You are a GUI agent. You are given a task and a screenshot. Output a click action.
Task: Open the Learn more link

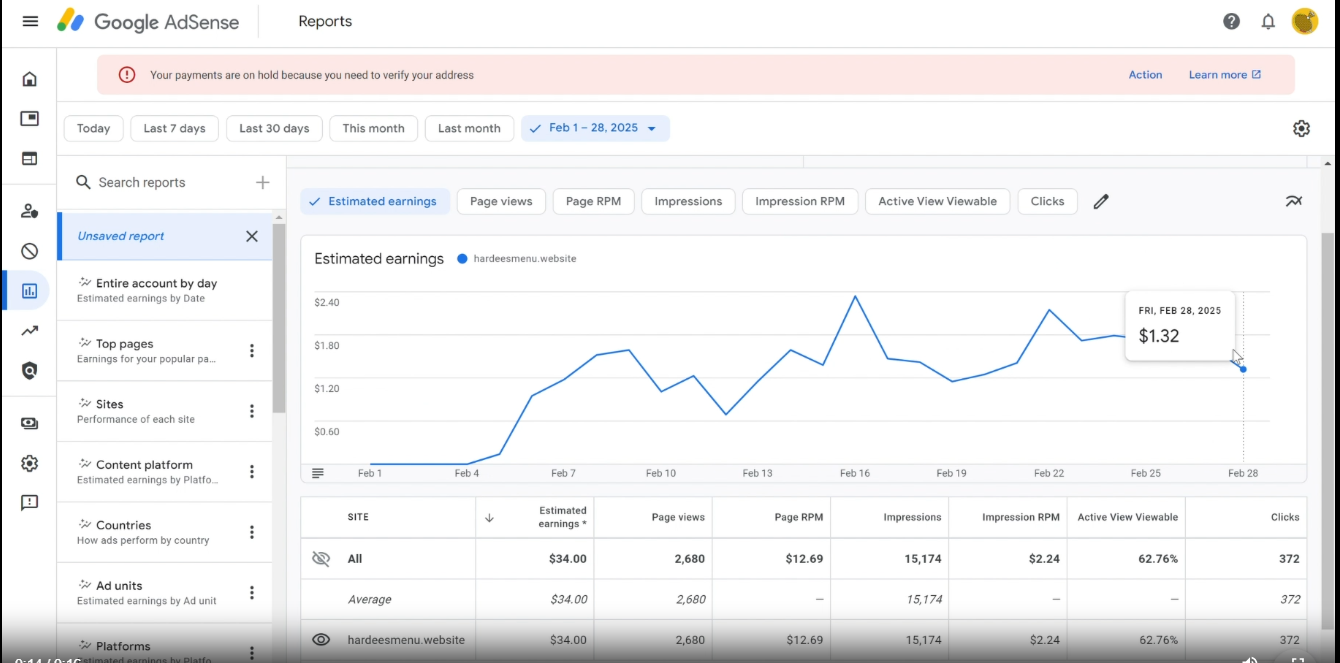(1225, 75)
